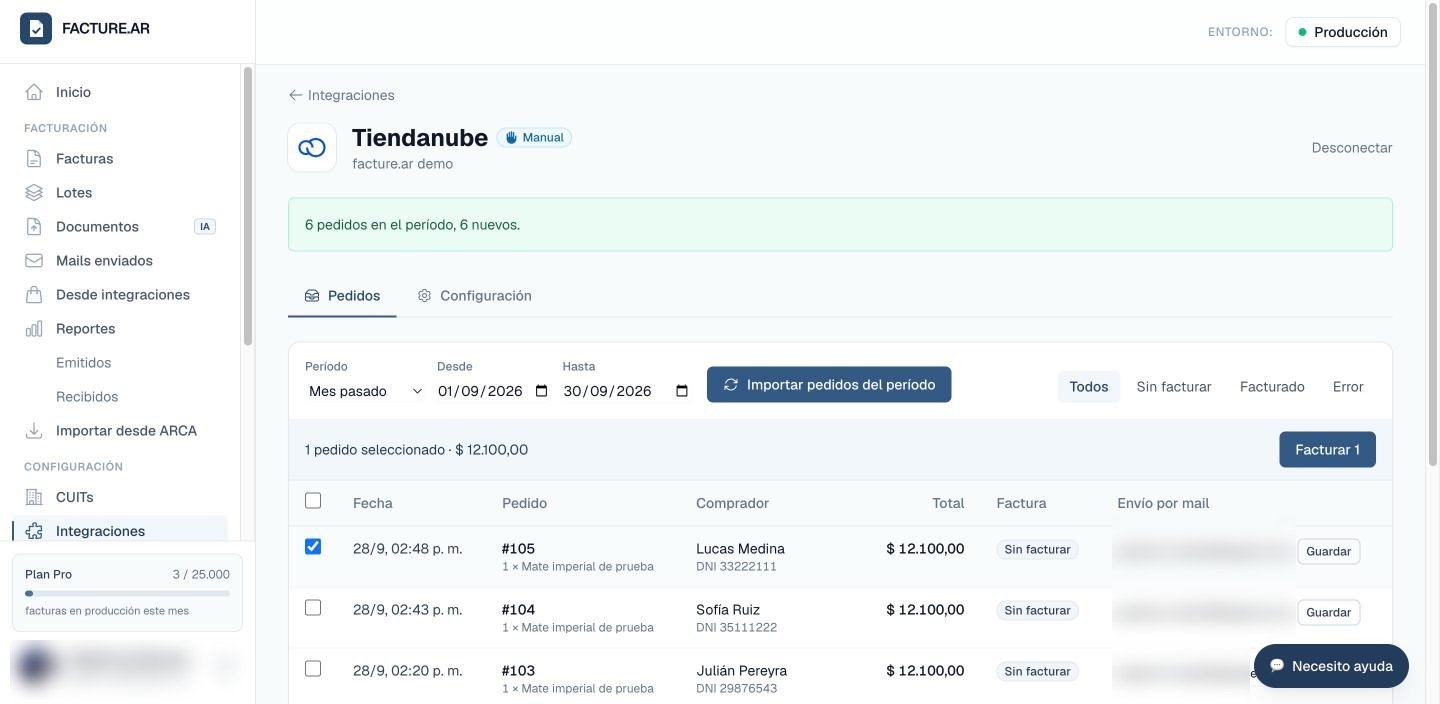Image resolution: width=1440 pixels, height=704 pixels.
Task: Switch to the Configuración tab
Action: (474, 296)
